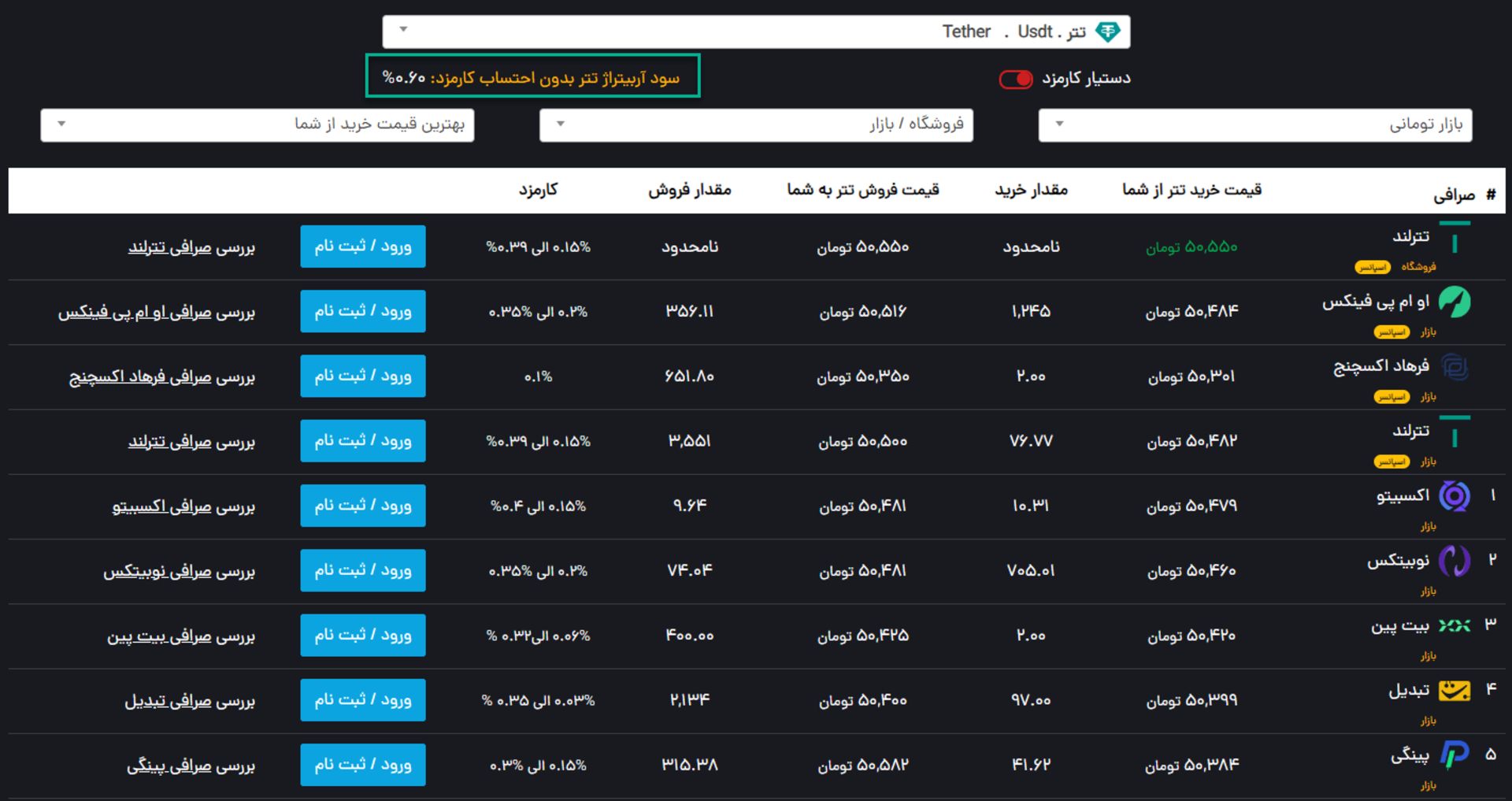Screen dimensions: 1512x801
Task: Click login/register button for Bitpin
Action: (x=363, y=635)
